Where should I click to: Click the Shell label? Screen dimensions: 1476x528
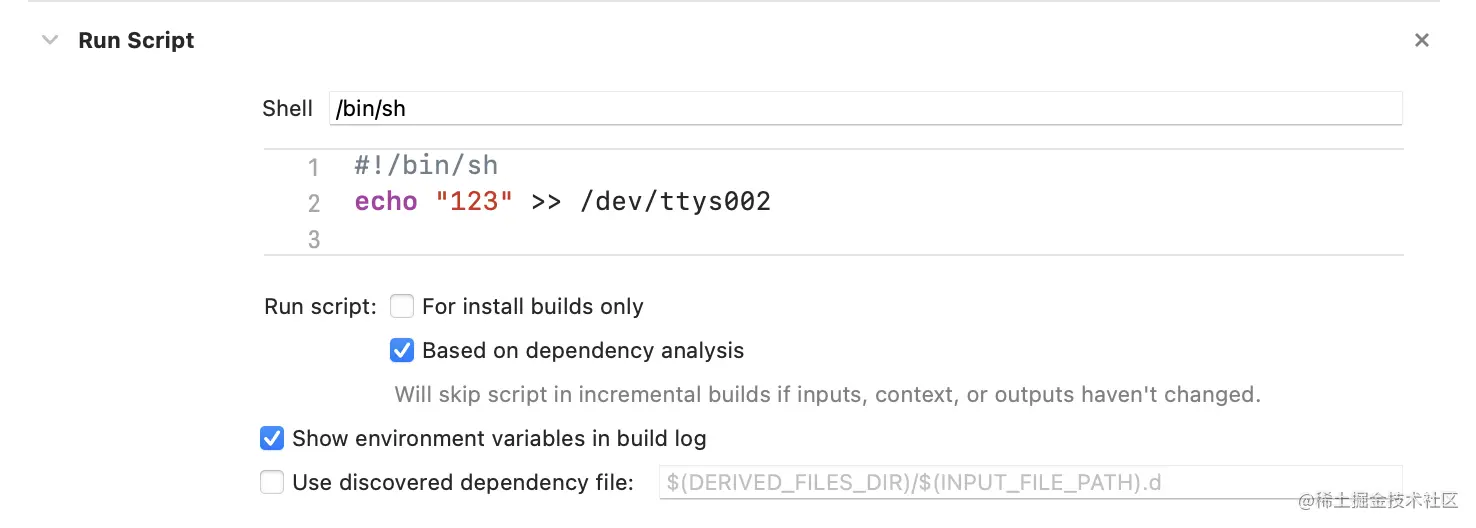[287, 109]
